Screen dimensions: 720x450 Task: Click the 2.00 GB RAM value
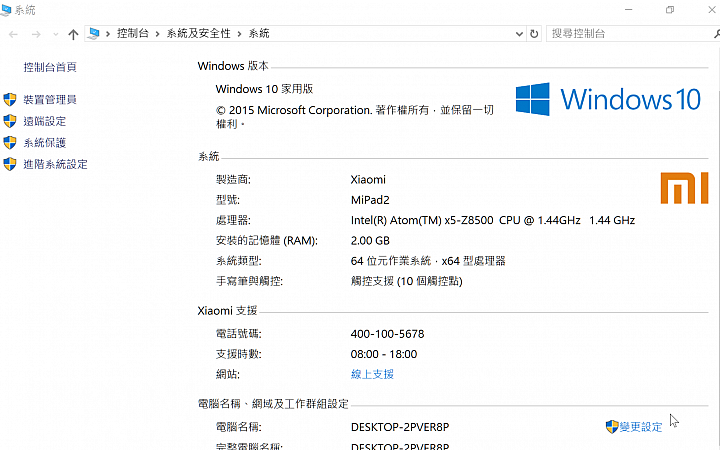coord(370,241)
